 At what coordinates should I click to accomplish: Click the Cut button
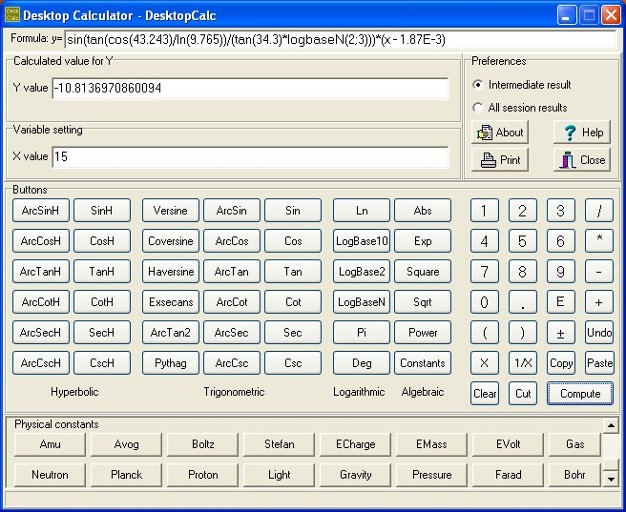click(523, 393)
